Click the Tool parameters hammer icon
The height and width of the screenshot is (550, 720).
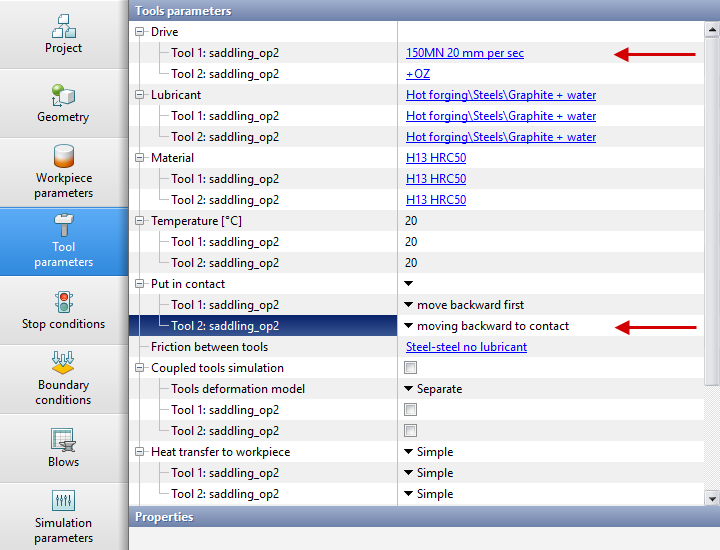63,224
